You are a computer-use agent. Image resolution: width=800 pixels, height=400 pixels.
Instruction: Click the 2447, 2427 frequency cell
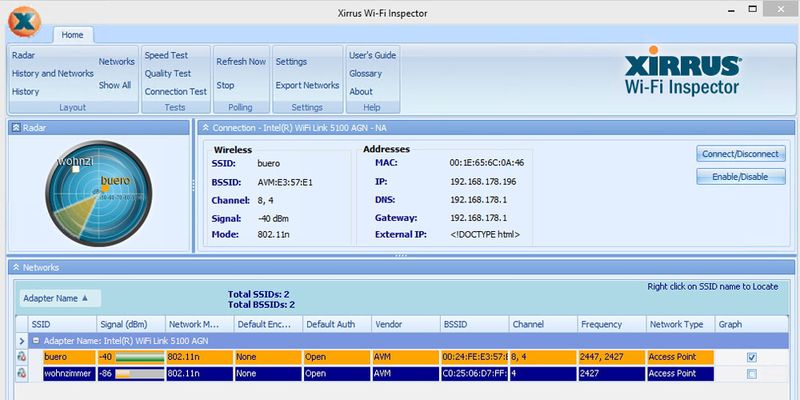point(612,357)
